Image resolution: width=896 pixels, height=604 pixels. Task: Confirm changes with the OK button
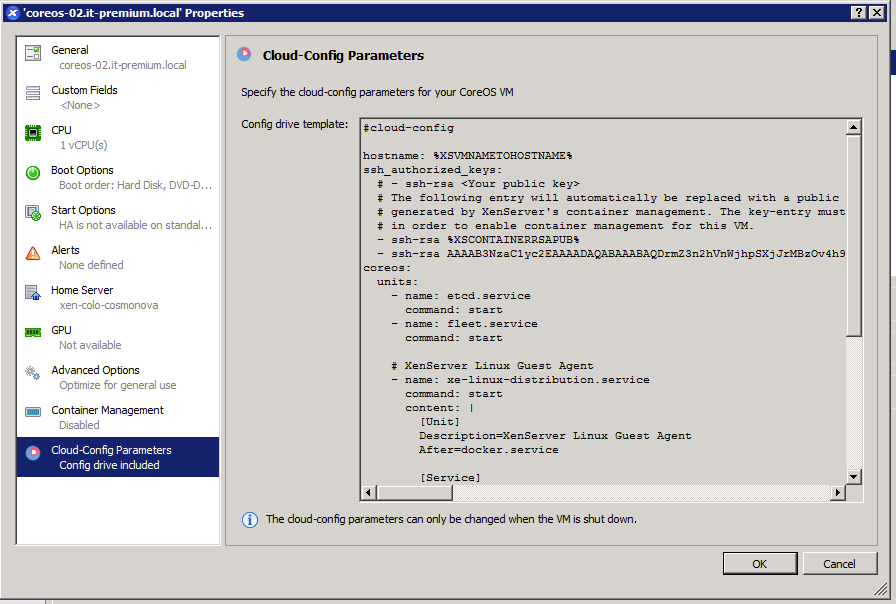[x=760, y=563]
